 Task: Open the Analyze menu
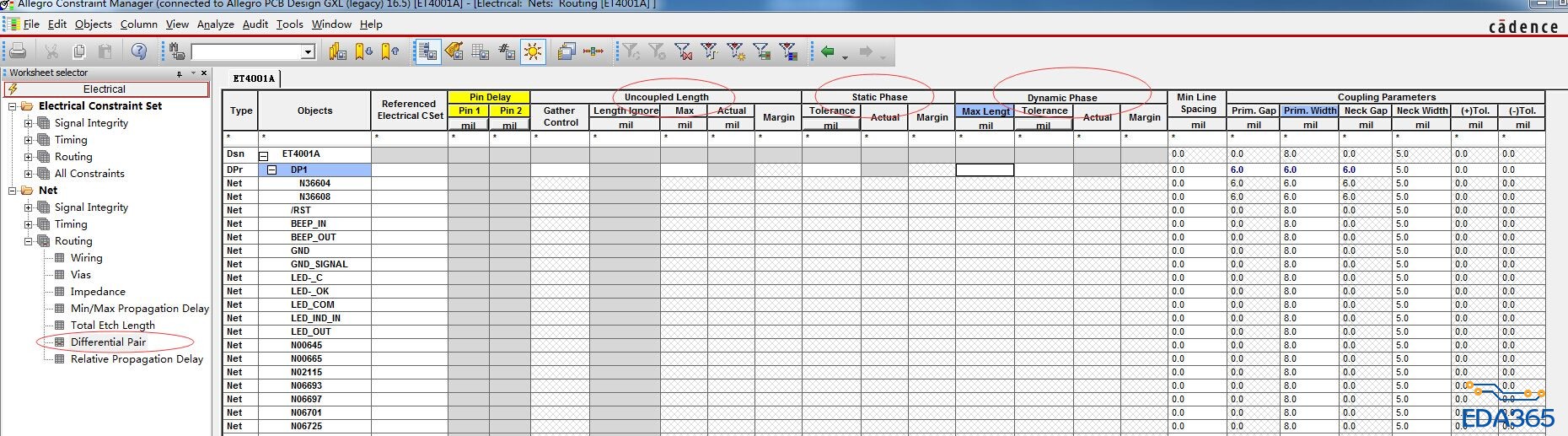coord(215,24)
